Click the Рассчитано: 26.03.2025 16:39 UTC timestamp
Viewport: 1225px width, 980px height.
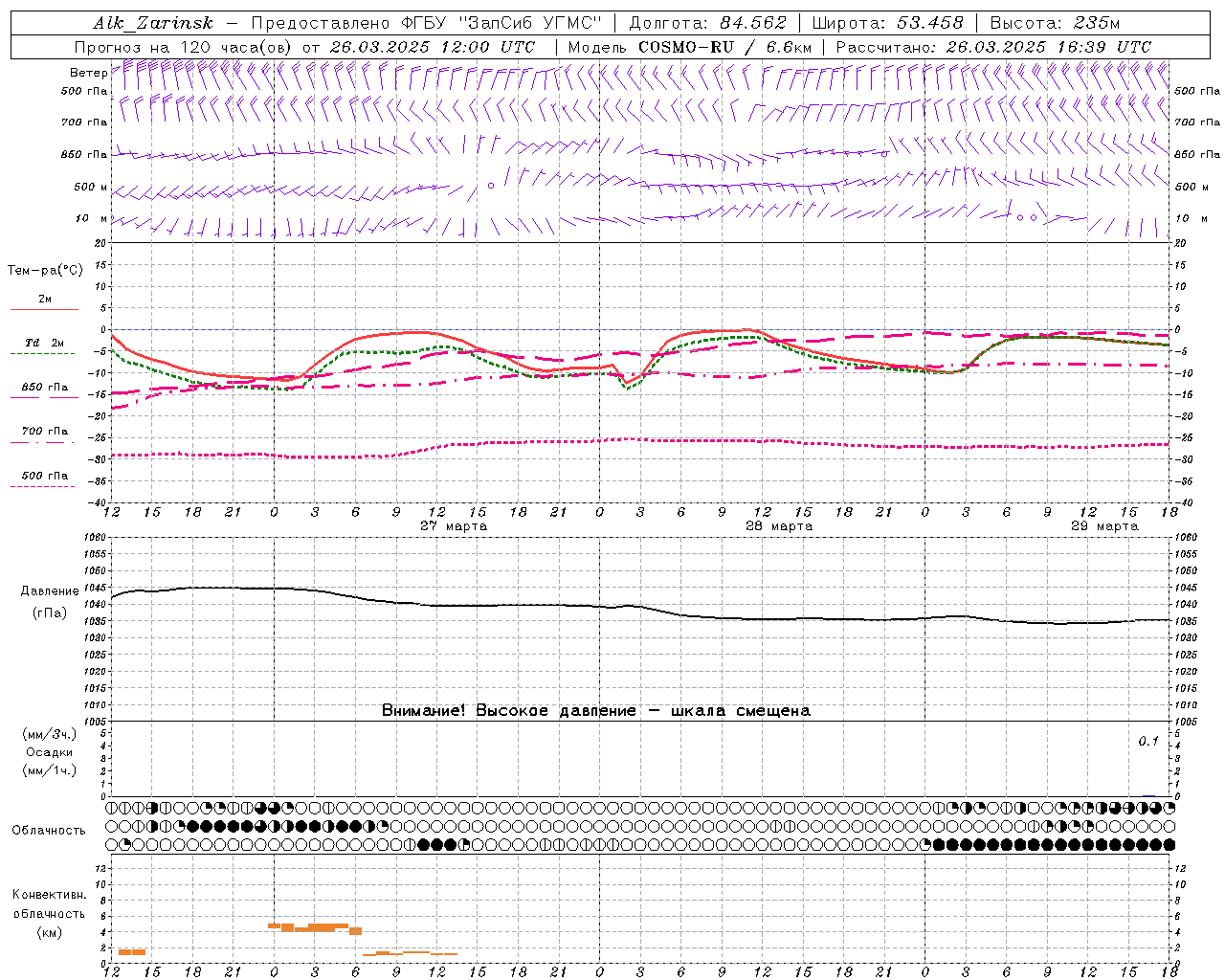pos(993,47)
